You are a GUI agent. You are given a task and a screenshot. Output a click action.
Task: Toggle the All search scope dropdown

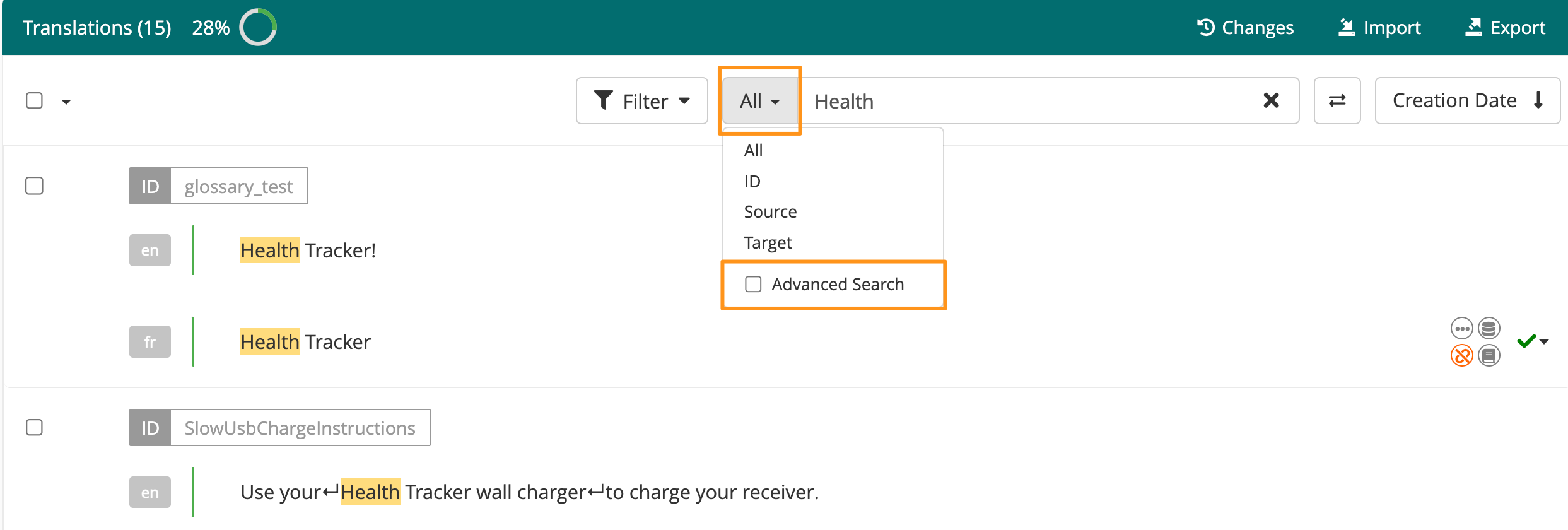point(760,100)
